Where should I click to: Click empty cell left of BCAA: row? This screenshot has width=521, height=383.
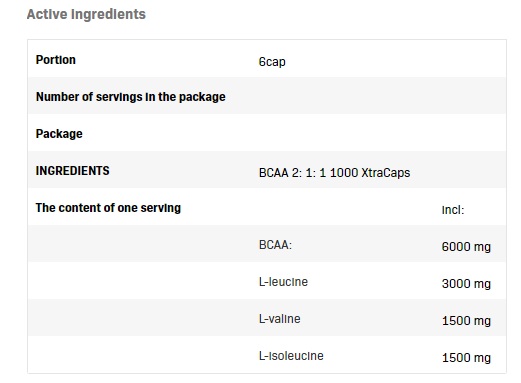pos(141,244)
